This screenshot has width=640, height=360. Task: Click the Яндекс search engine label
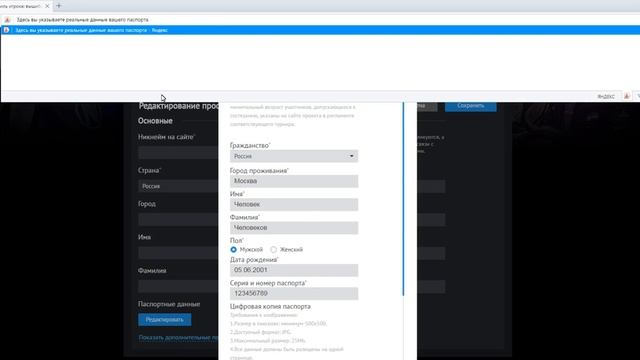tap(606, 97)
